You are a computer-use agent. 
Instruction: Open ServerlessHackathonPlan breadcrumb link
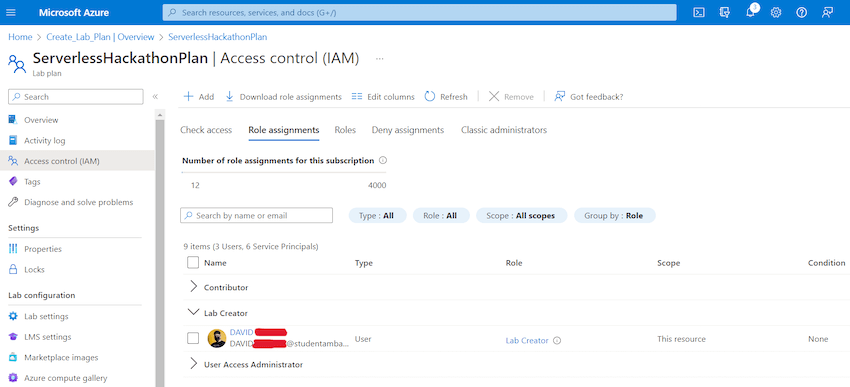[217, 37]
